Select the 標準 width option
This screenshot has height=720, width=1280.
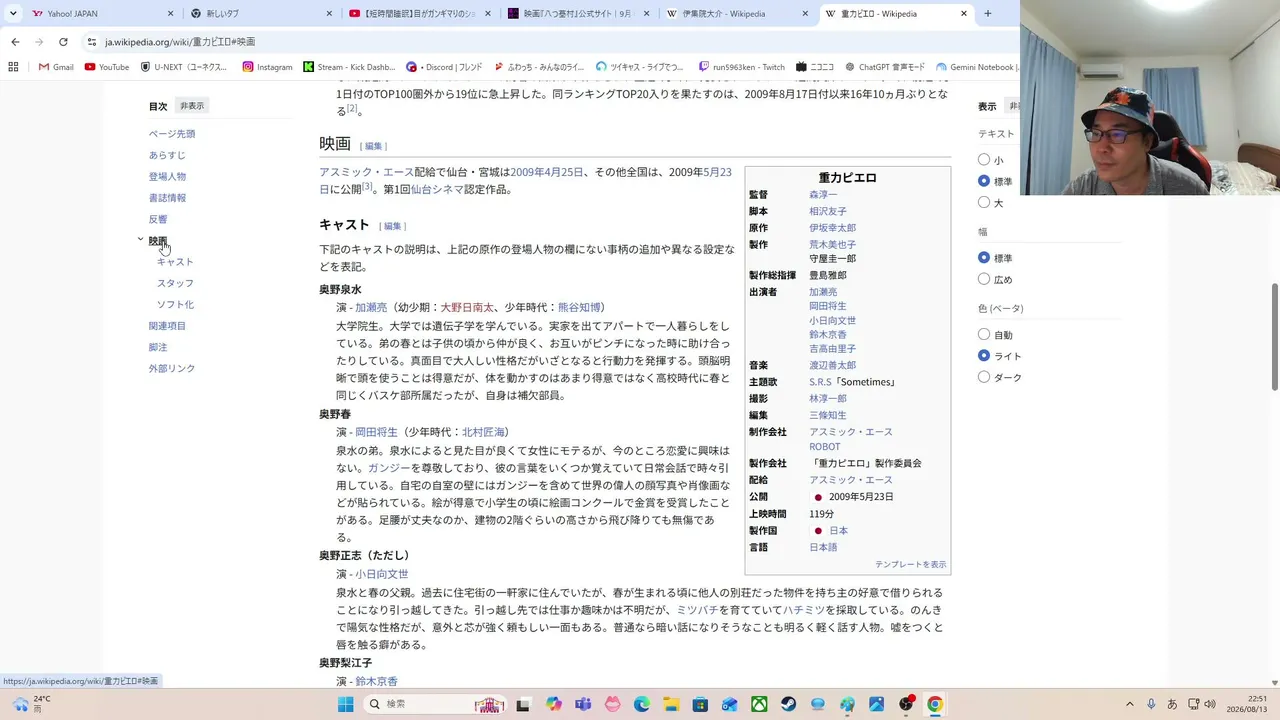coord(984,258)
